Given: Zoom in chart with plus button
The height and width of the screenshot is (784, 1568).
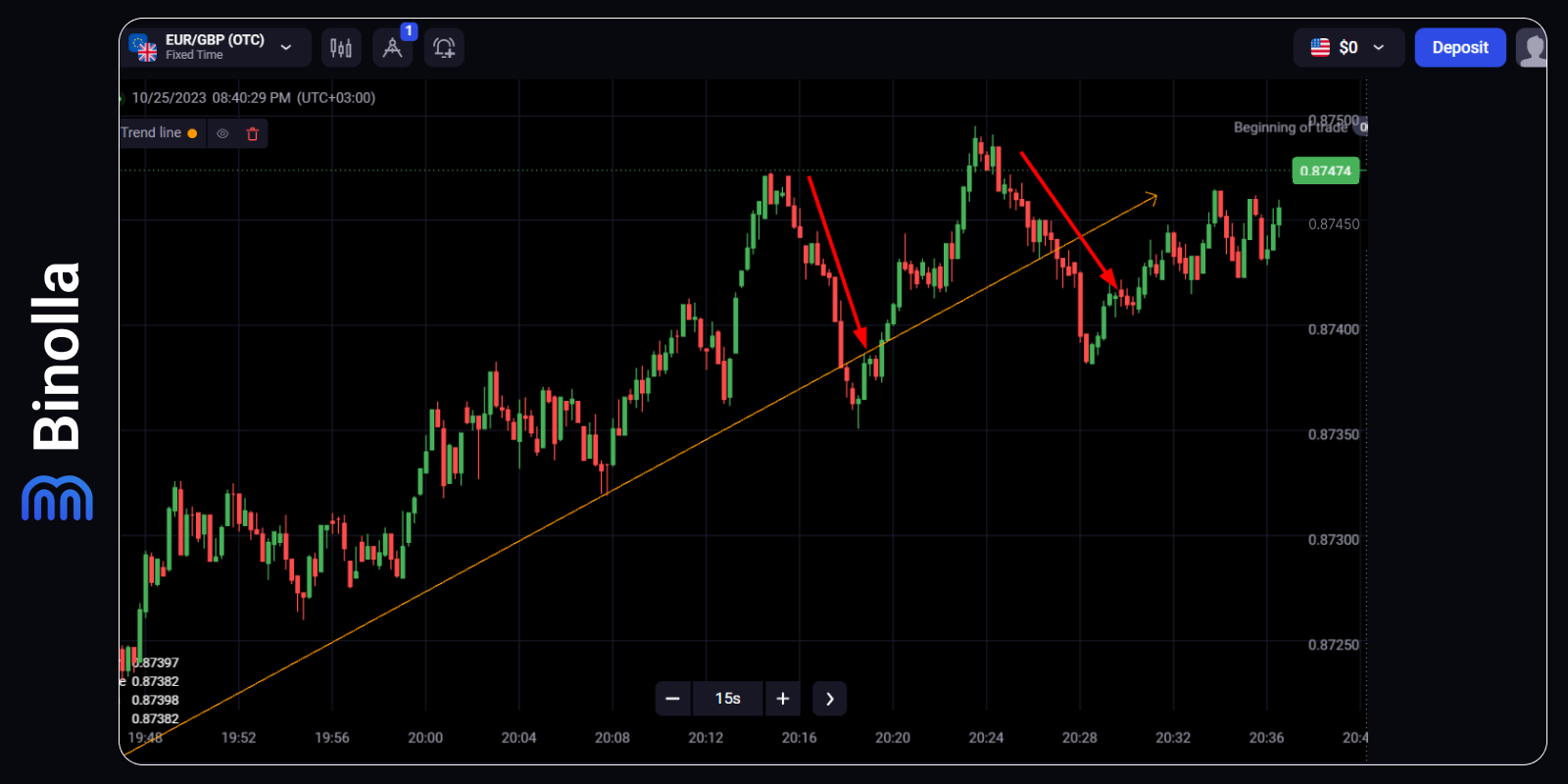Looking at the screenshot, I should [782, 699].
